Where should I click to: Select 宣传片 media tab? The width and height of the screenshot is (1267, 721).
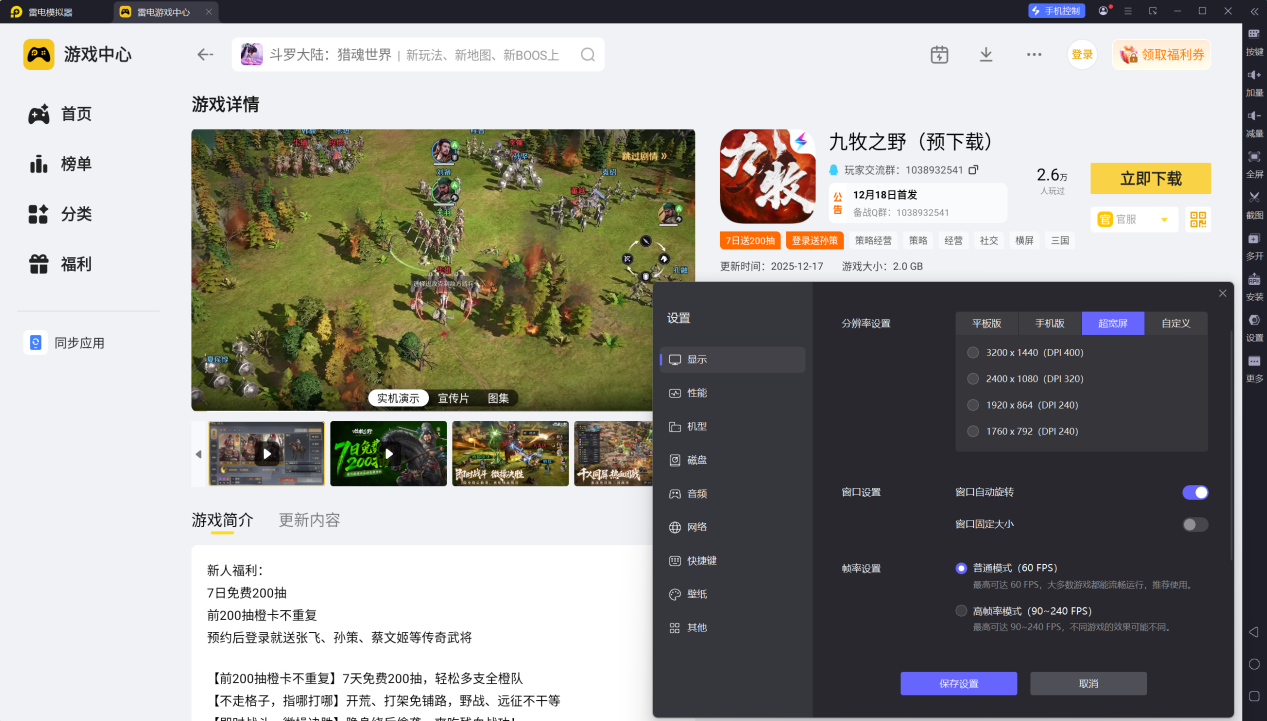454,398
